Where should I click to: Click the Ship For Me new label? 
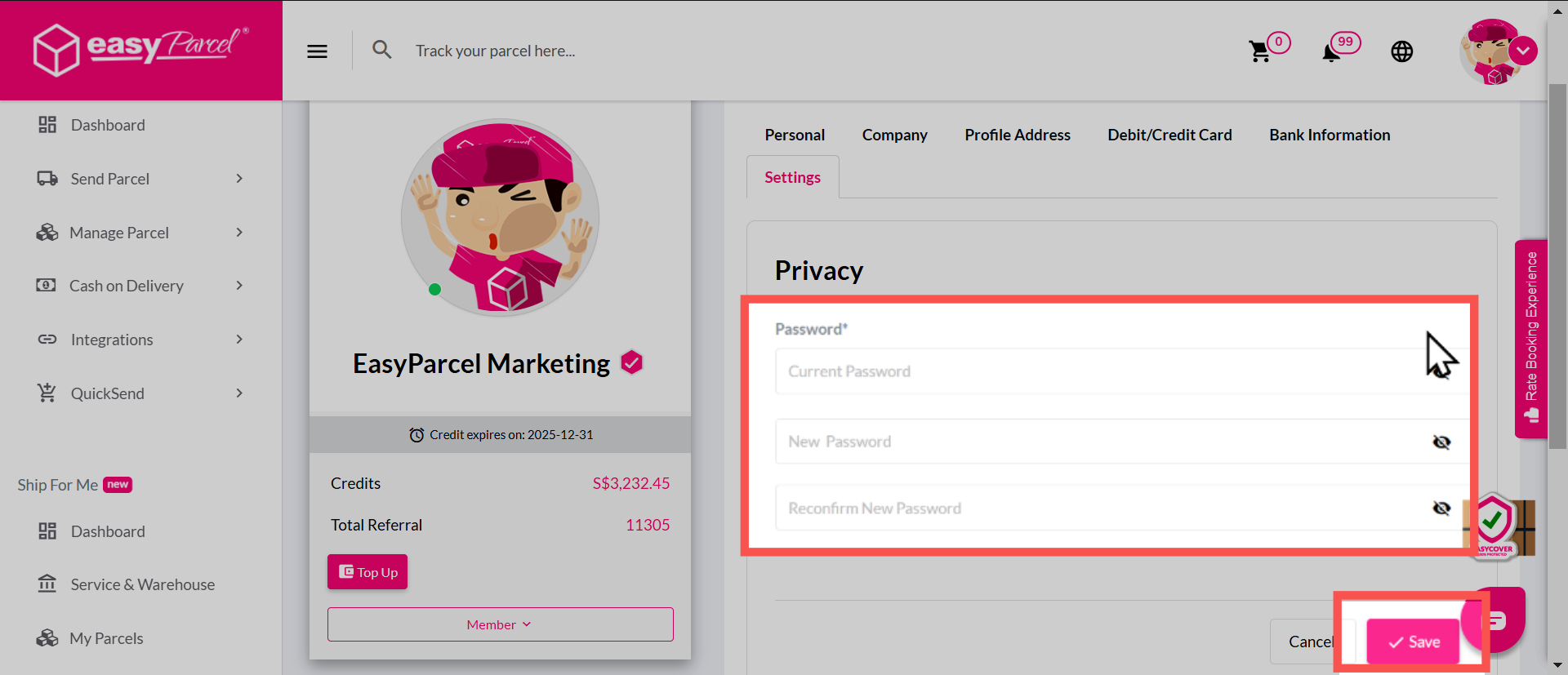tap(118, 485)
